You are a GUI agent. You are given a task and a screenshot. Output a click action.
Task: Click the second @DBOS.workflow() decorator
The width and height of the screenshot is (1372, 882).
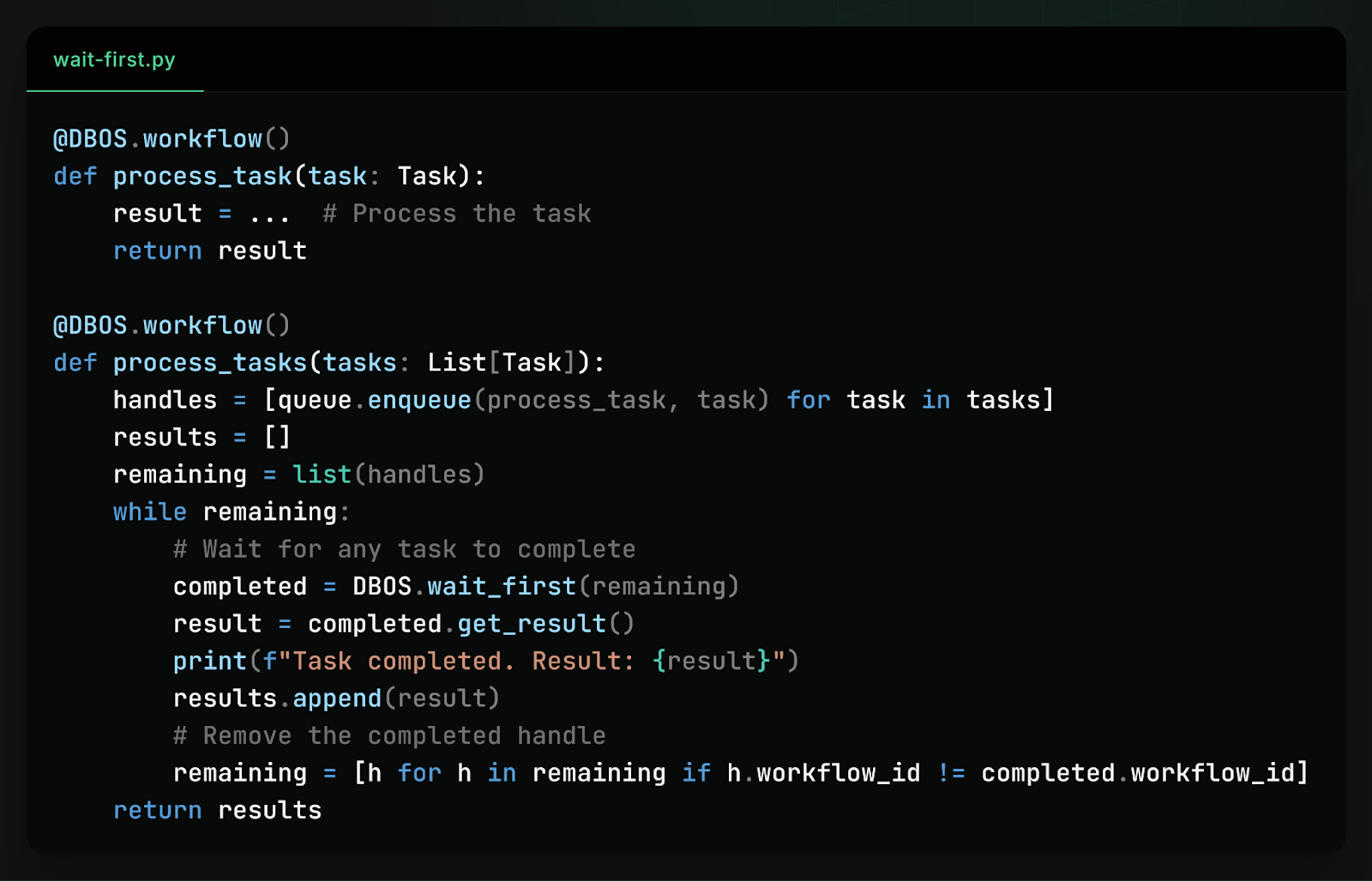(x=171, y=324)
